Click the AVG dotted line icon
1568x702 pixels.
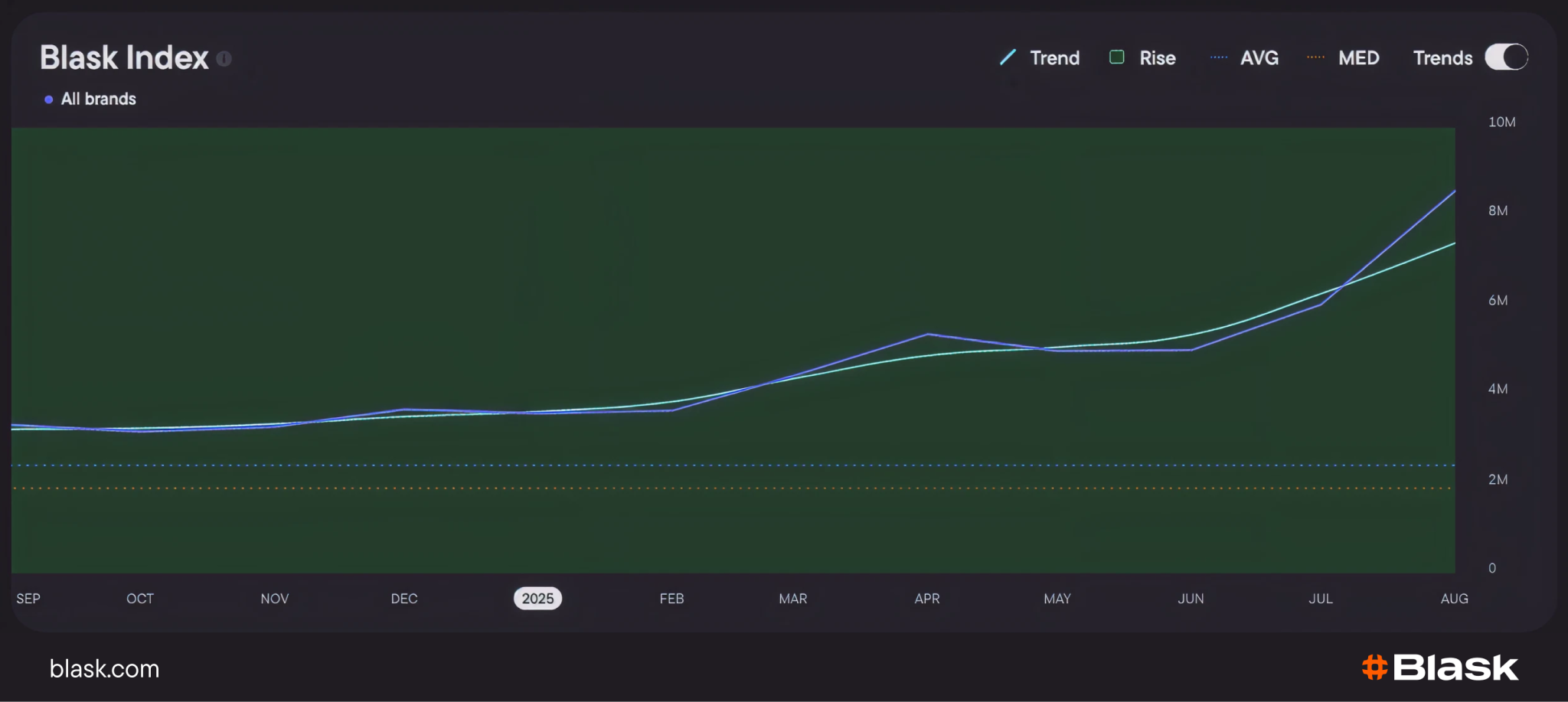tap(1219, 57)
